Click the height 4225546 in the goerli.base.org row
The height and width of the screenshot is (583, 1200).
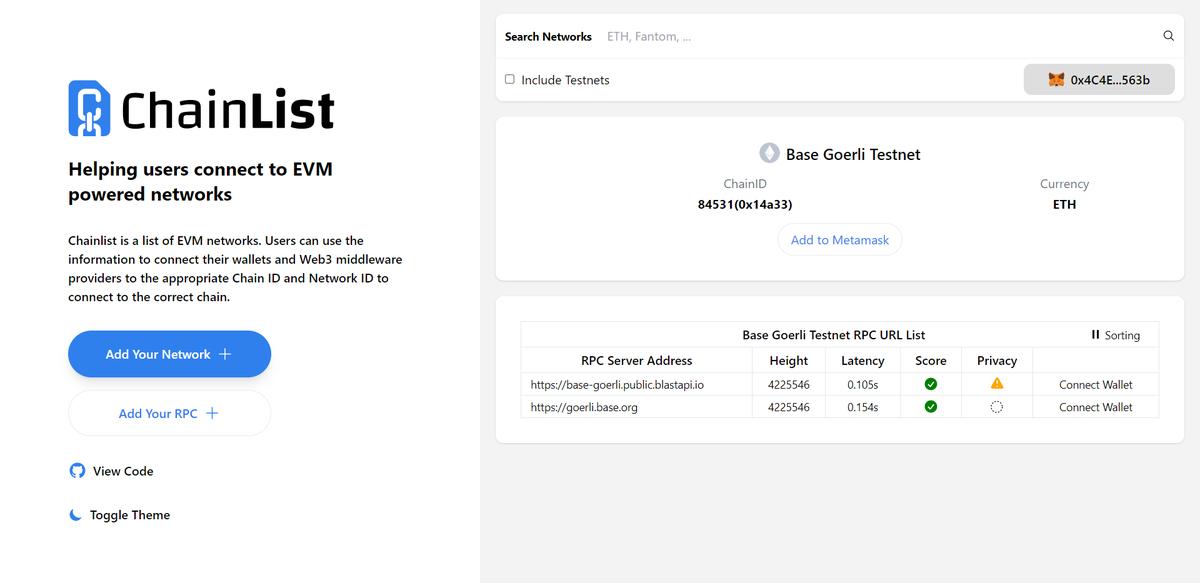789,407
